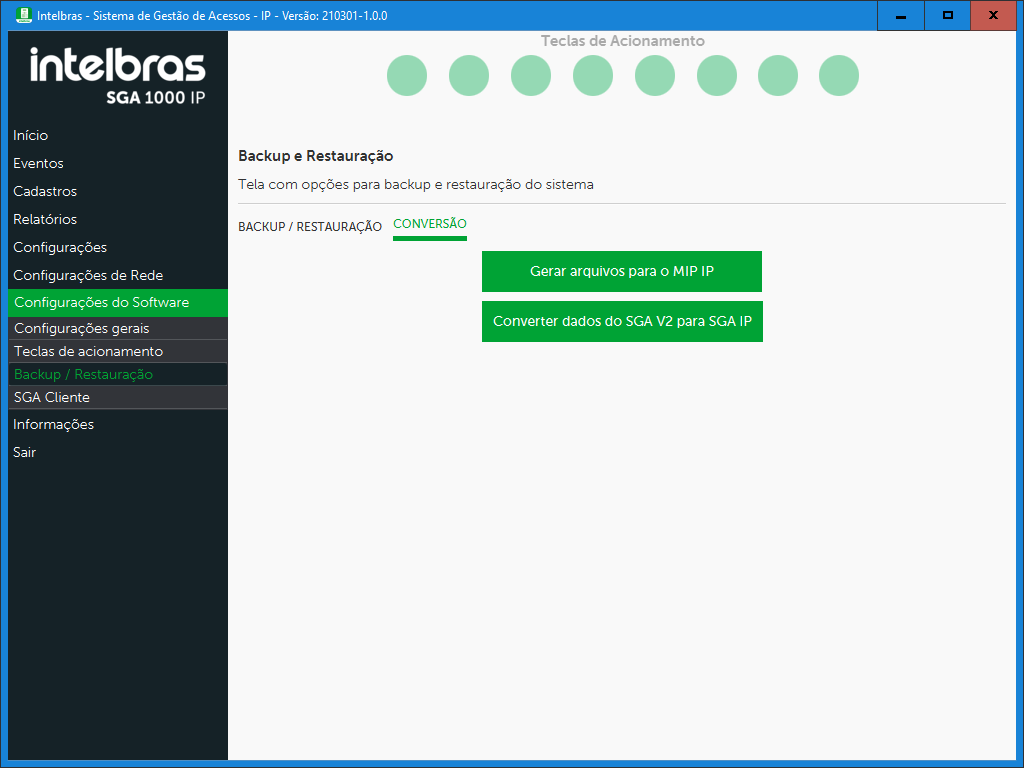
Task: Click the fifth activation key circle
Action: (x=655, y=76)
